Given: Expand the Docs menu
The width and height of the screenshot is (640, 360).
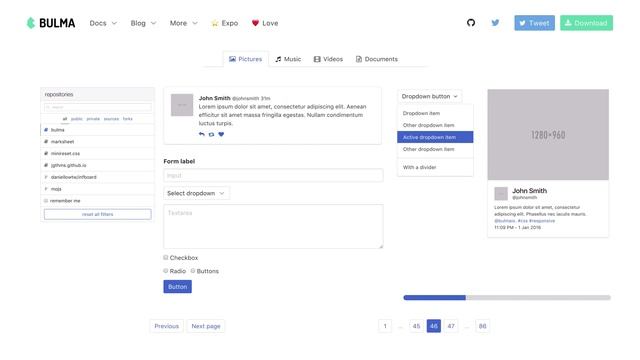Looking at the screenshot, I should coord(103,23).
